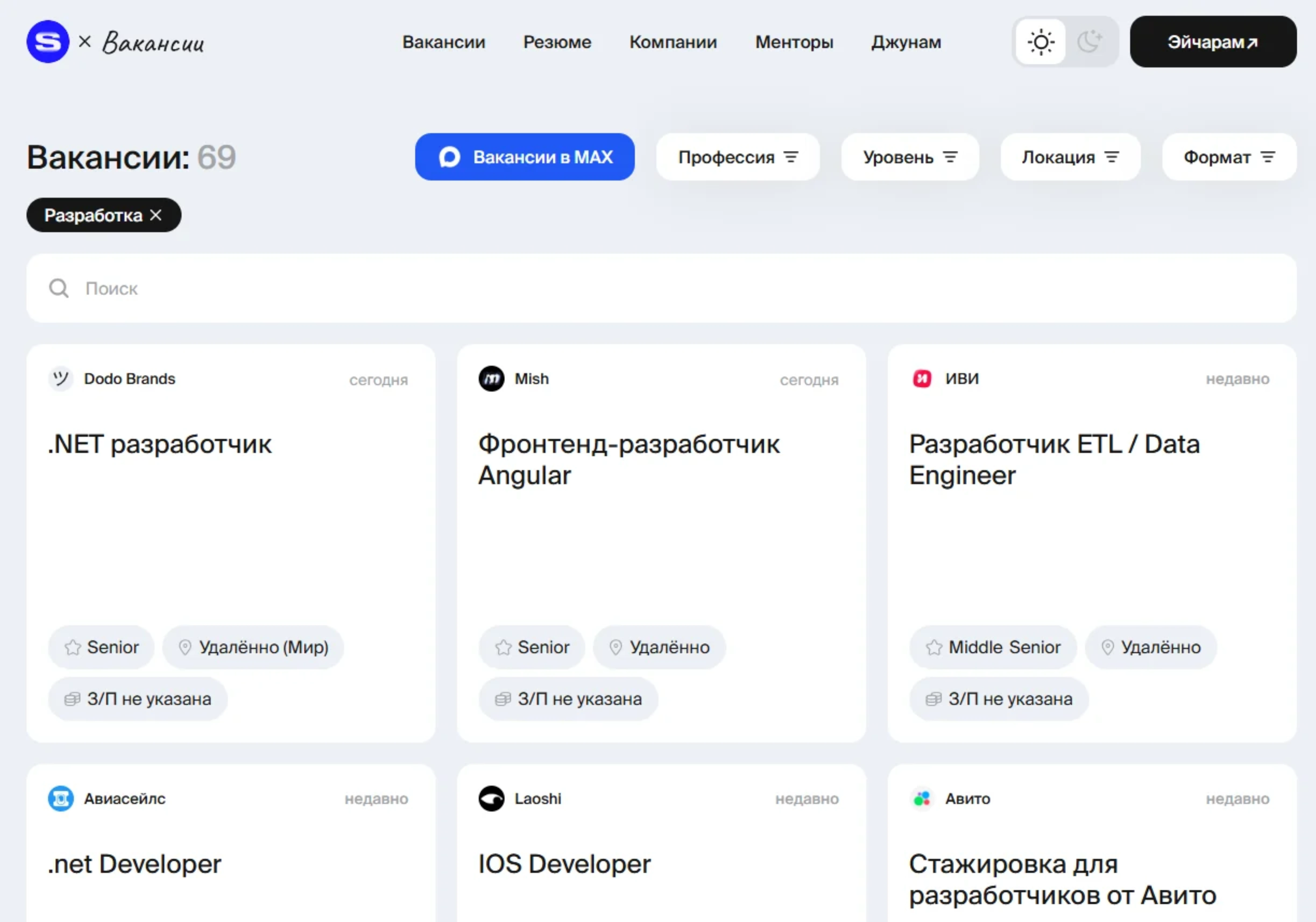Image resolution: width=1316 pixels, height=922 pixels.
Task: Open Менторы in top navigation
Action: [794, 42]
